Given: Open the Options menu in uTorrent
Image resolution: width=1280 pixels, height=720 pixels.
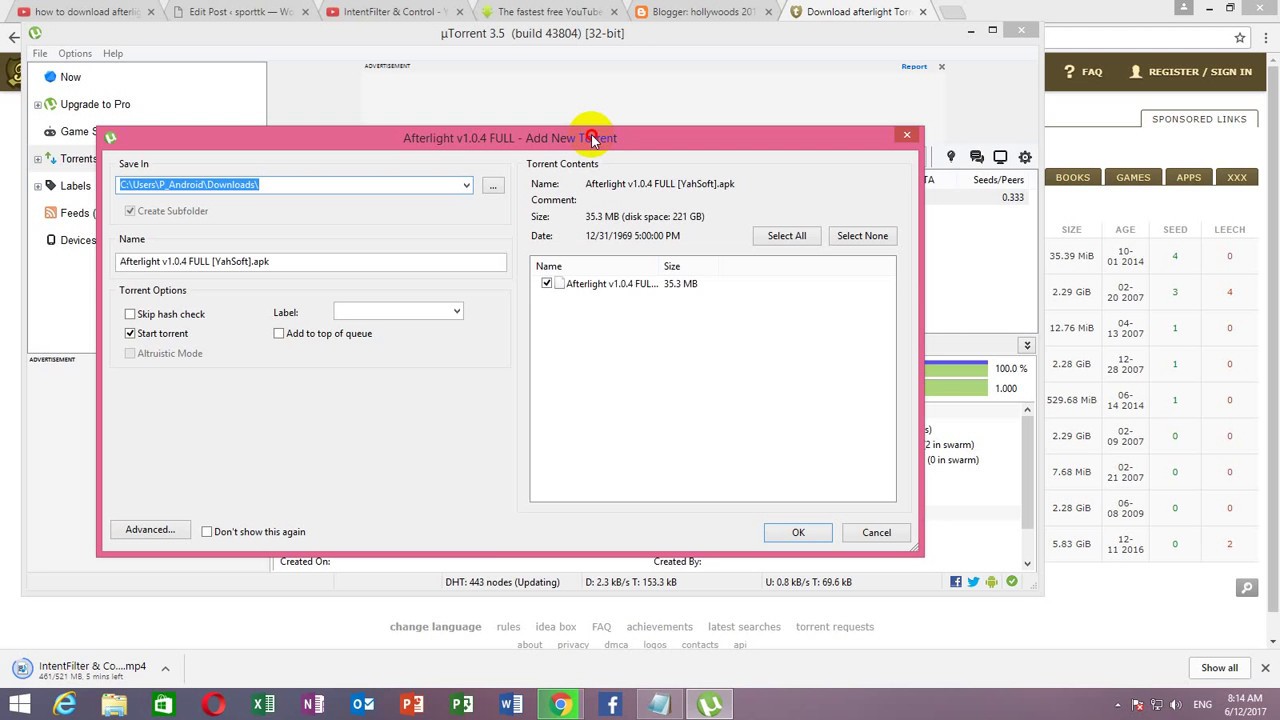Looking at the screenshot, I should [75, 53].
